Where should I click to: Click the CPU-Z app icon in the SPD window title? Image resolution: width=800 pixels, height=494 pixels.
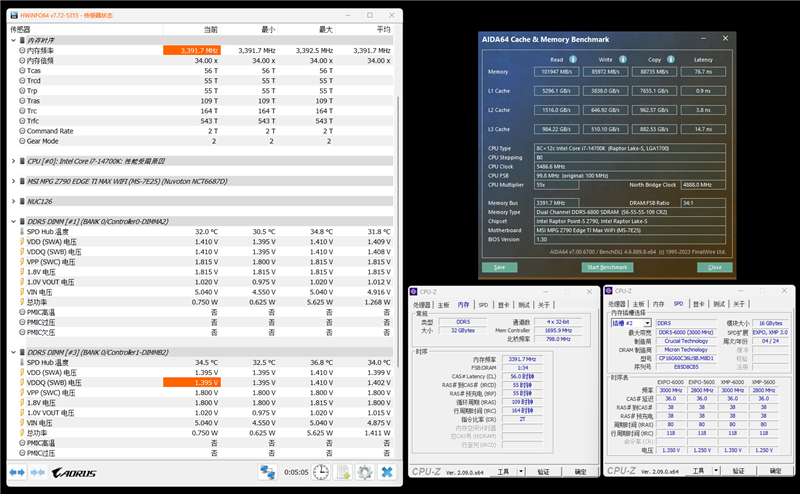(x=609, y=291)
